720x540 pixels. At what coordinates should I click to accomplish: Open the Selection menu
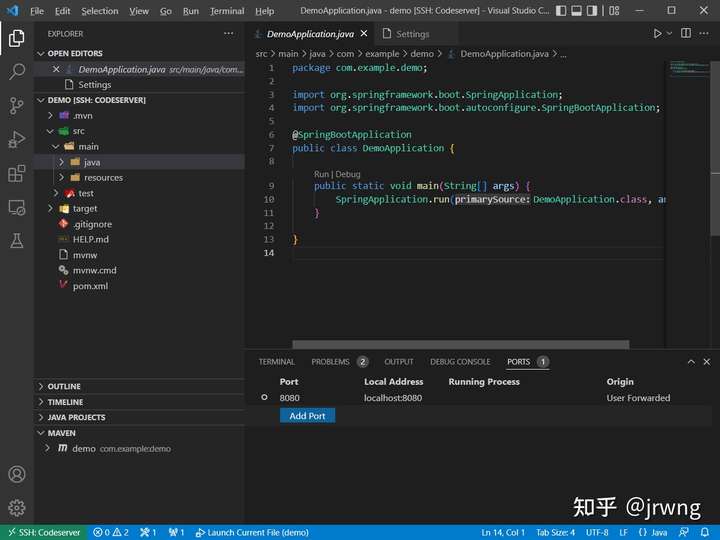click(100, 11)
